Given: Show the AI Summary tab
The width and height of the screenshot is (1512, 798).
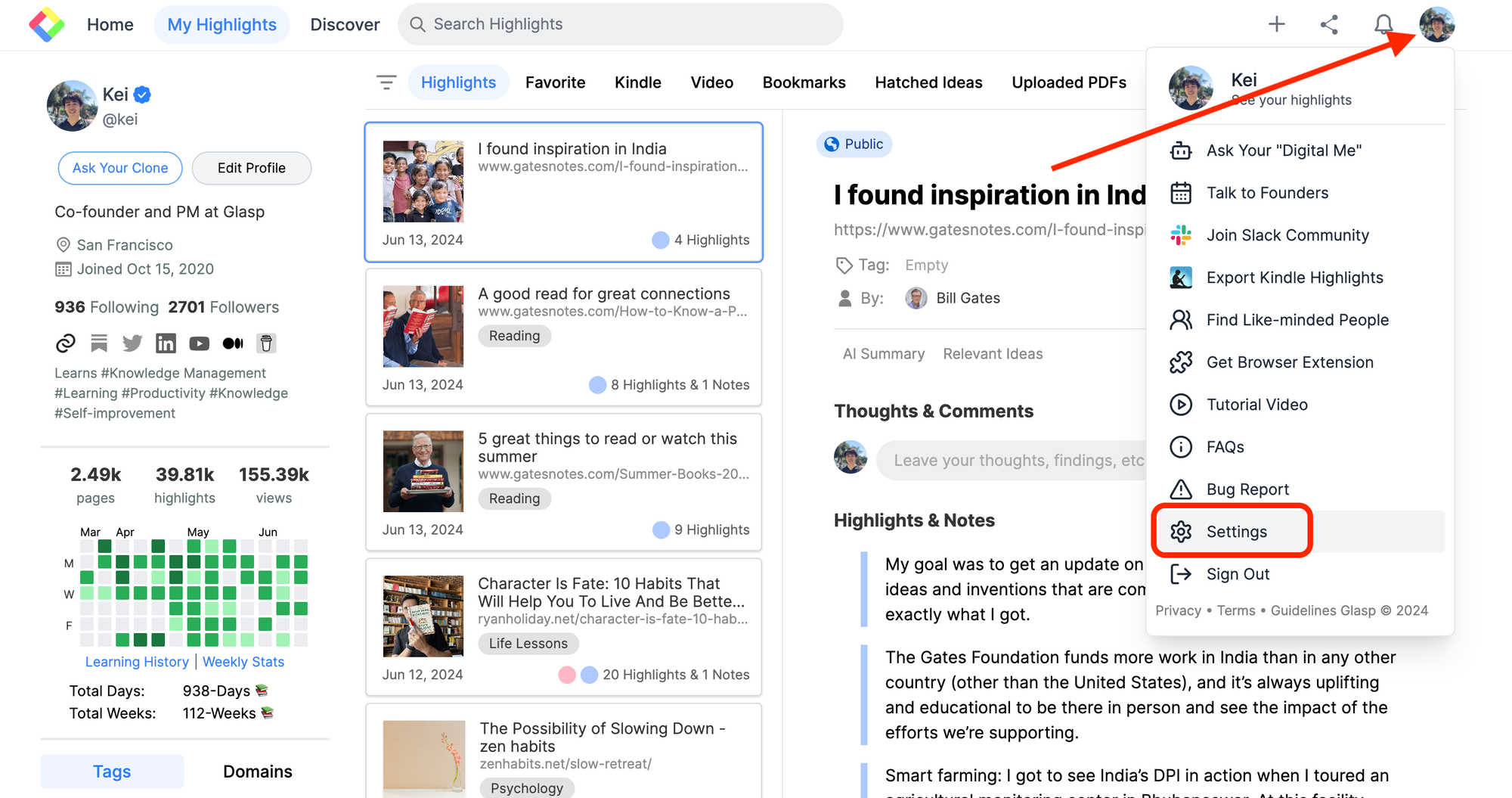Looking at the screenshot, I should click(x=884, y=354).
